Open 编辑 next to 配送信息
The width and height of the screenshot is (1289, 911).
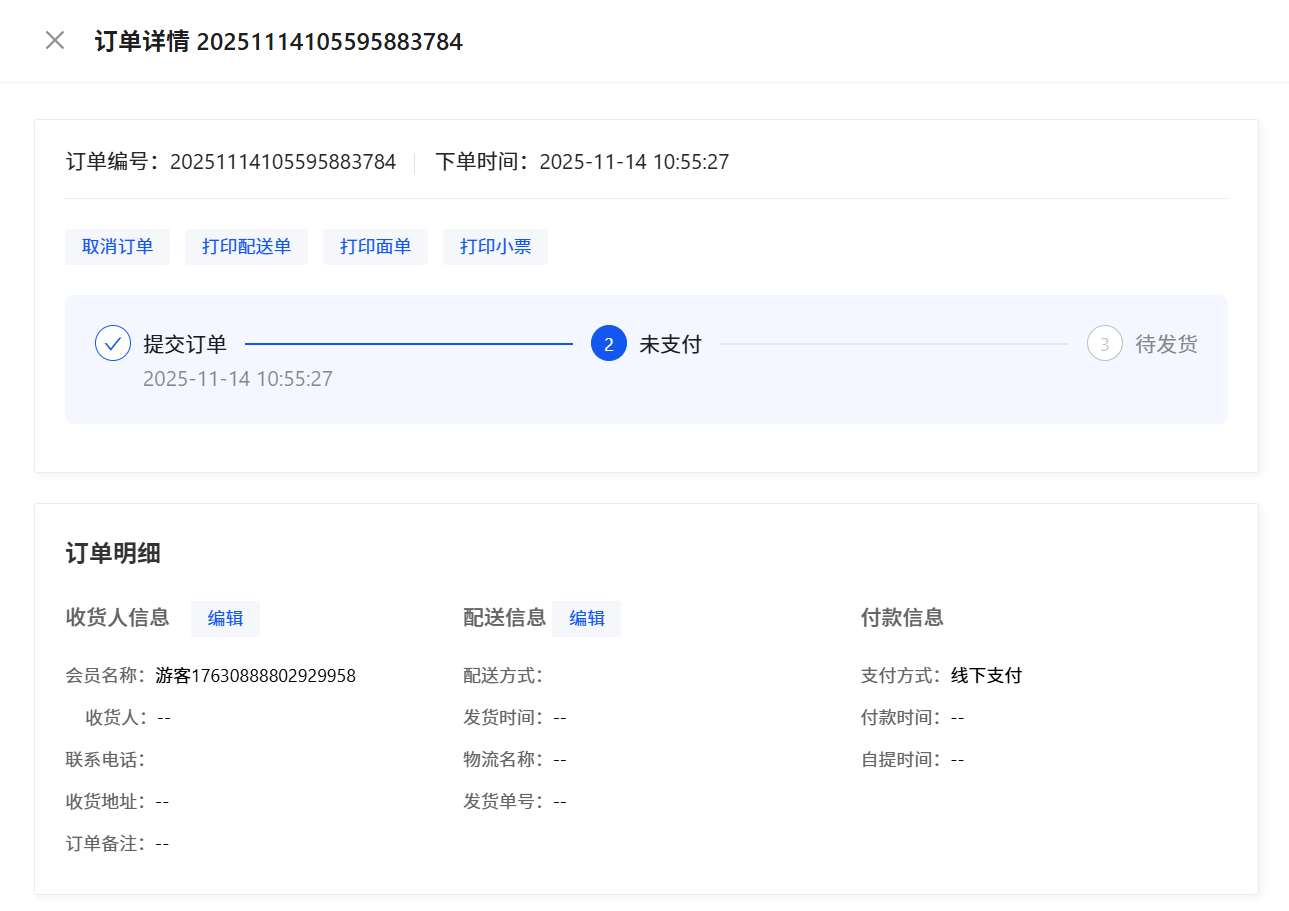(x=586, y=619)
